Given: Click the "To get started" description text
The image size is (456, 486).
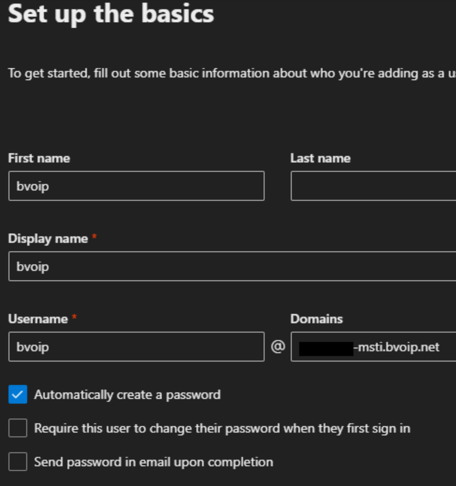Looking at the screenshot, I should tap(232, 73).
